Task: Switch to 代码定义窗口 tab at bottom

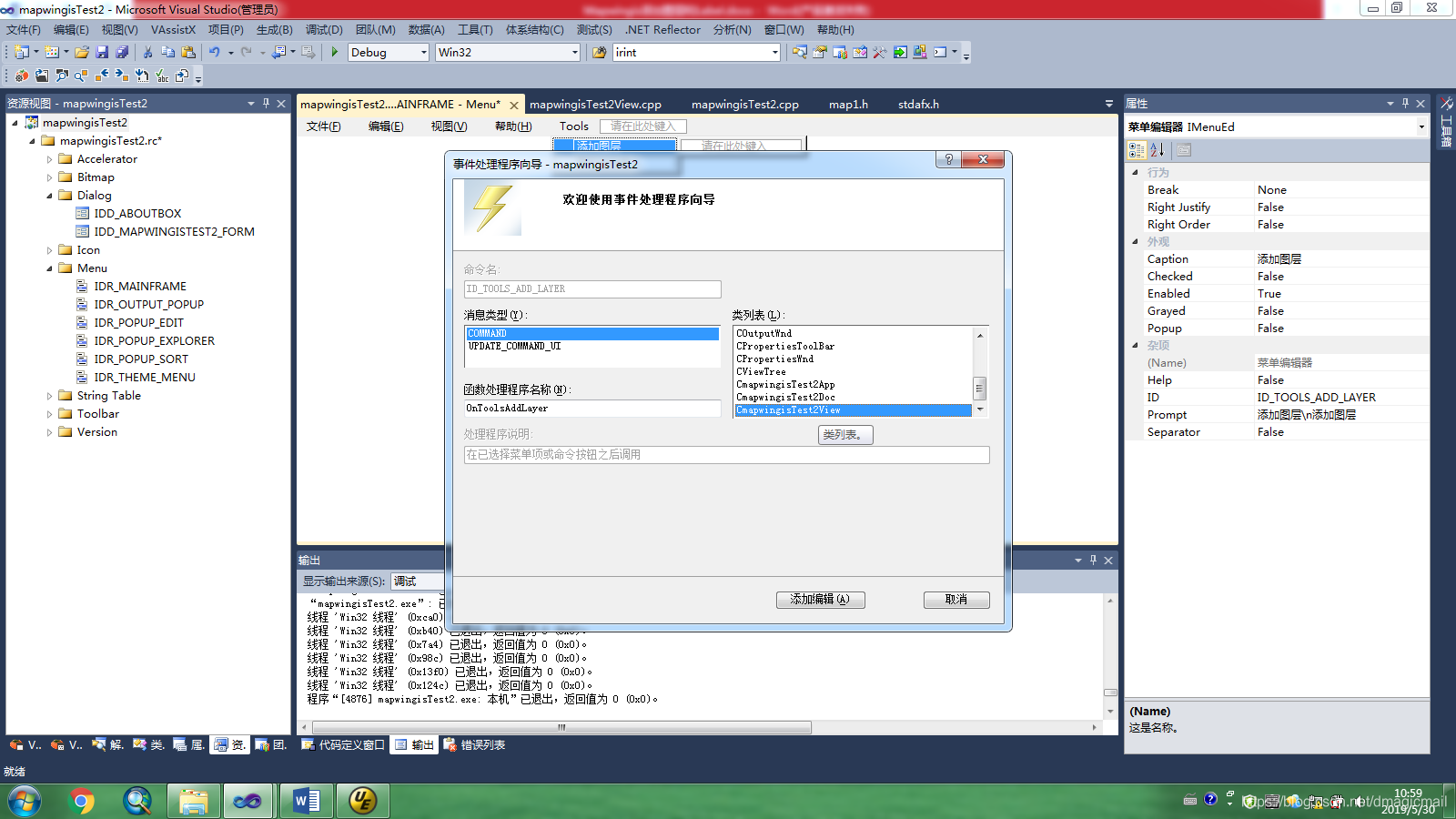Action: click(x=343, y=744)
